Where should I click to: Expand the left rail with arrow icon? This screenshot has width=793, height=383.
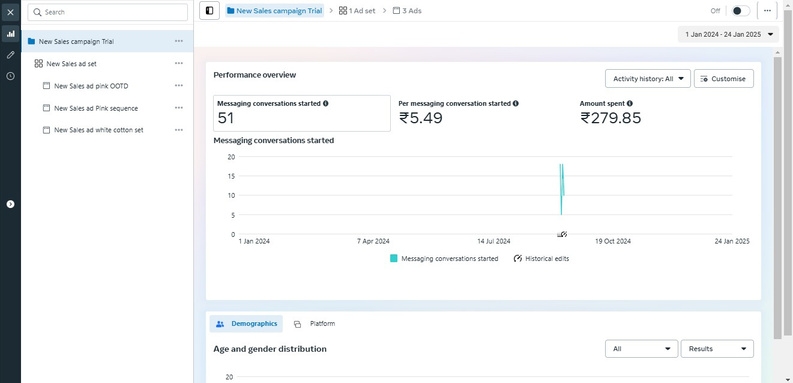(10, 204)
